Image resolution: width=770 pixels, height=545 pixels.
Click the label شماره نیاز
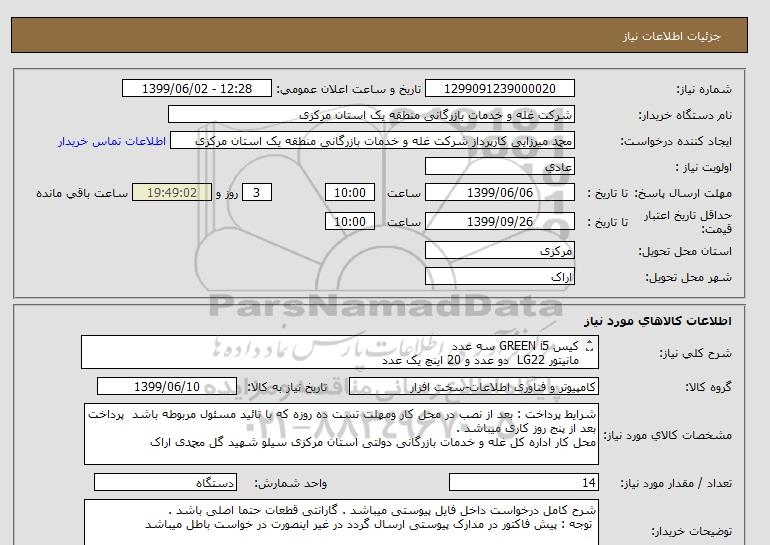(704, 89)
